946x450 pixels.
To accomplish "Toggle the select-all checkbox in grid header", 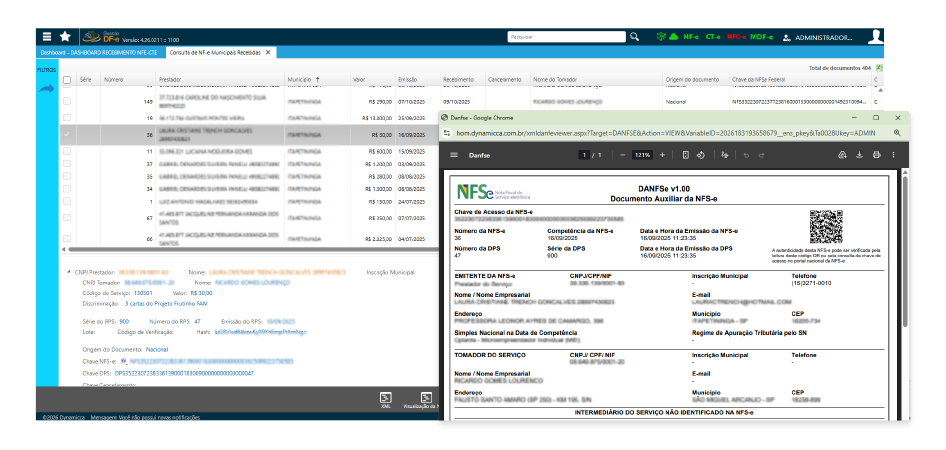I will tap(67, 79).
